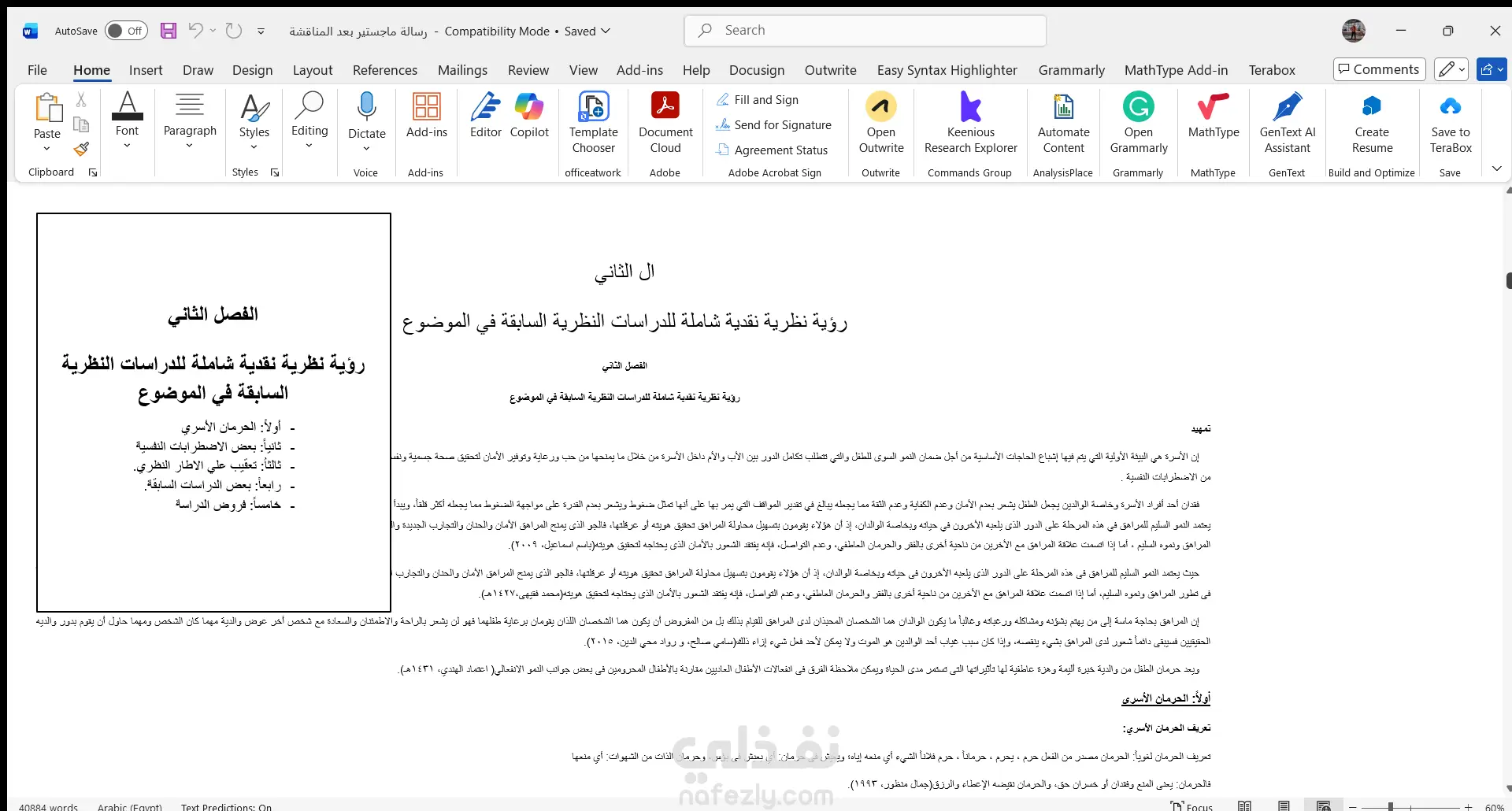This screenshot has width=1512, height=811.
Task: Select the Format Painter brush
Action: point(81,149)
